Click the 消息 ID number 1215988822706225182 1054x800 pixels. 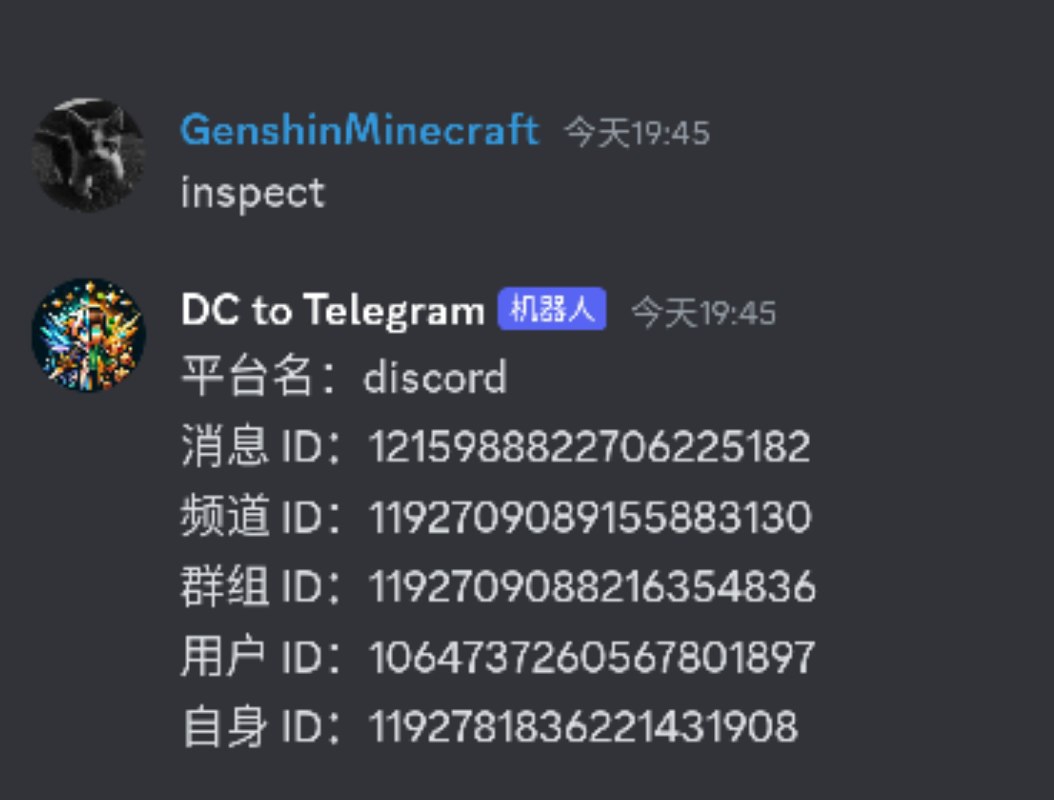click(x=590, y=446)
